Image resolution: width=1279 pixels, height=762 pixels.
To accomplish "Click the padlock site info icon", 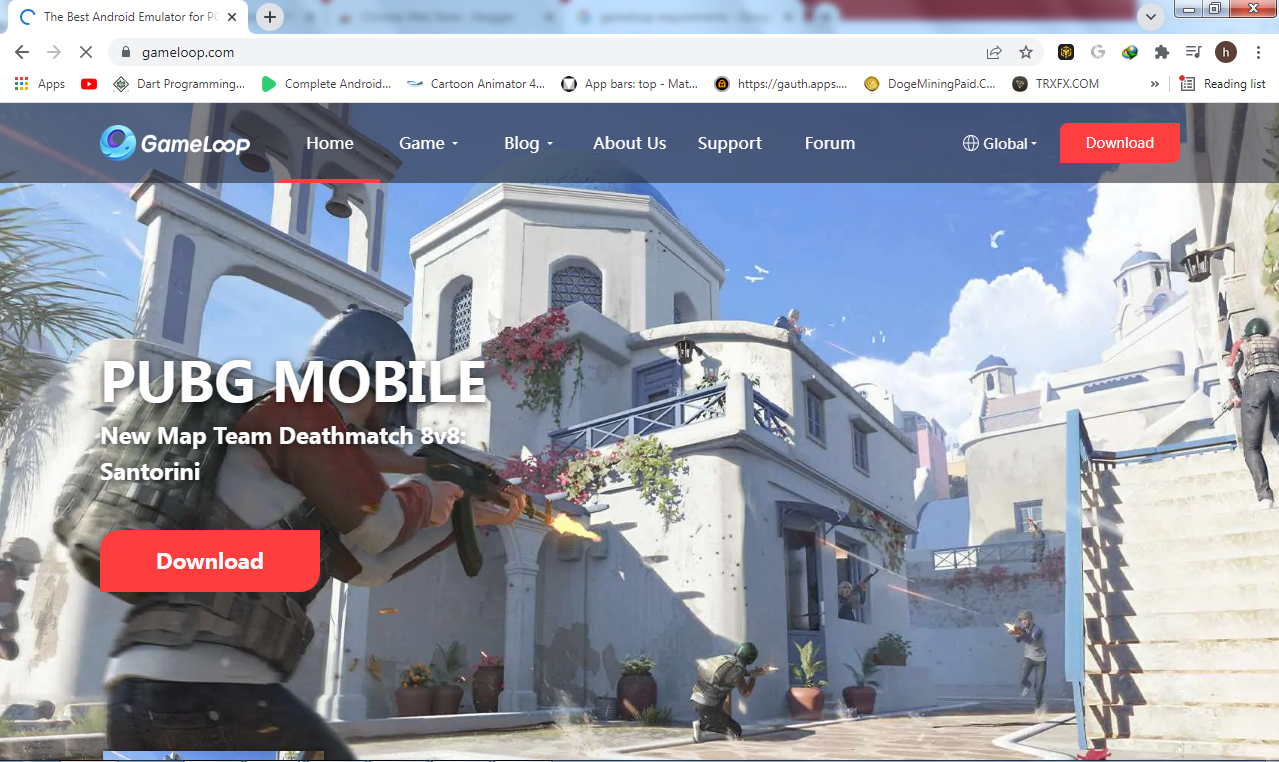I will [126, 52].
